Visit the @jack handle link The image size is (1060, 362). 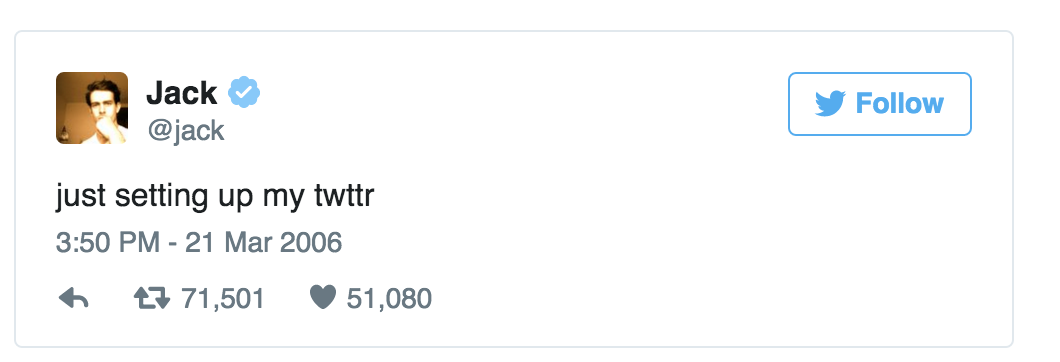[x=186, y=129]
